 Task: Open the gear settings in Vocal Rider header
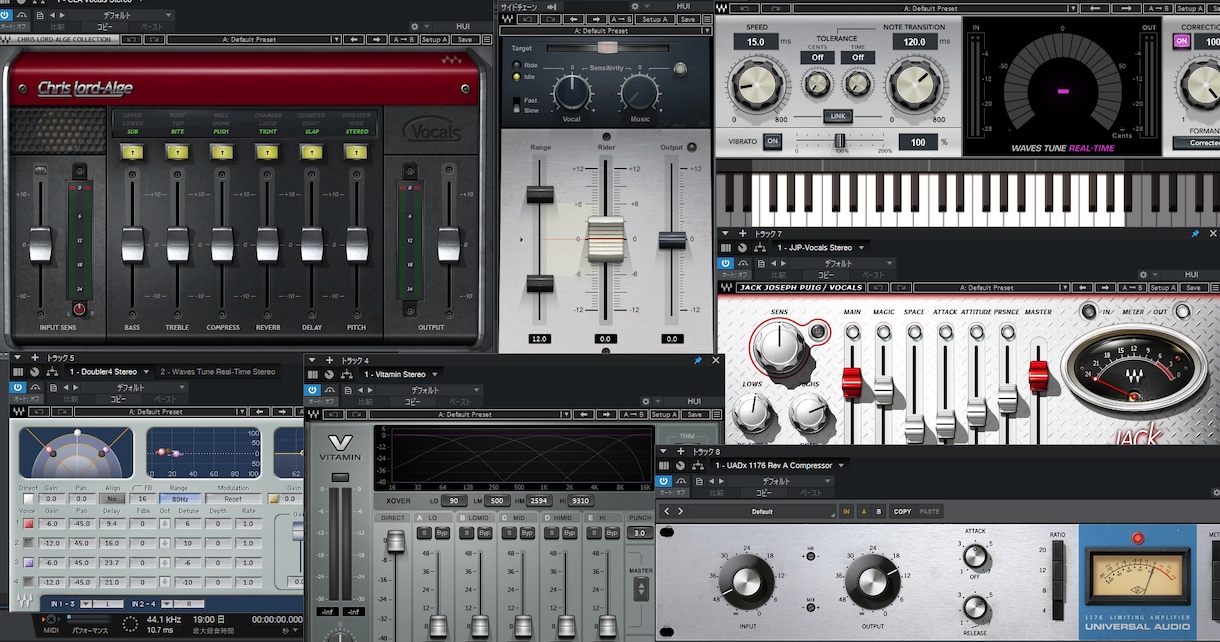point(633,6)
